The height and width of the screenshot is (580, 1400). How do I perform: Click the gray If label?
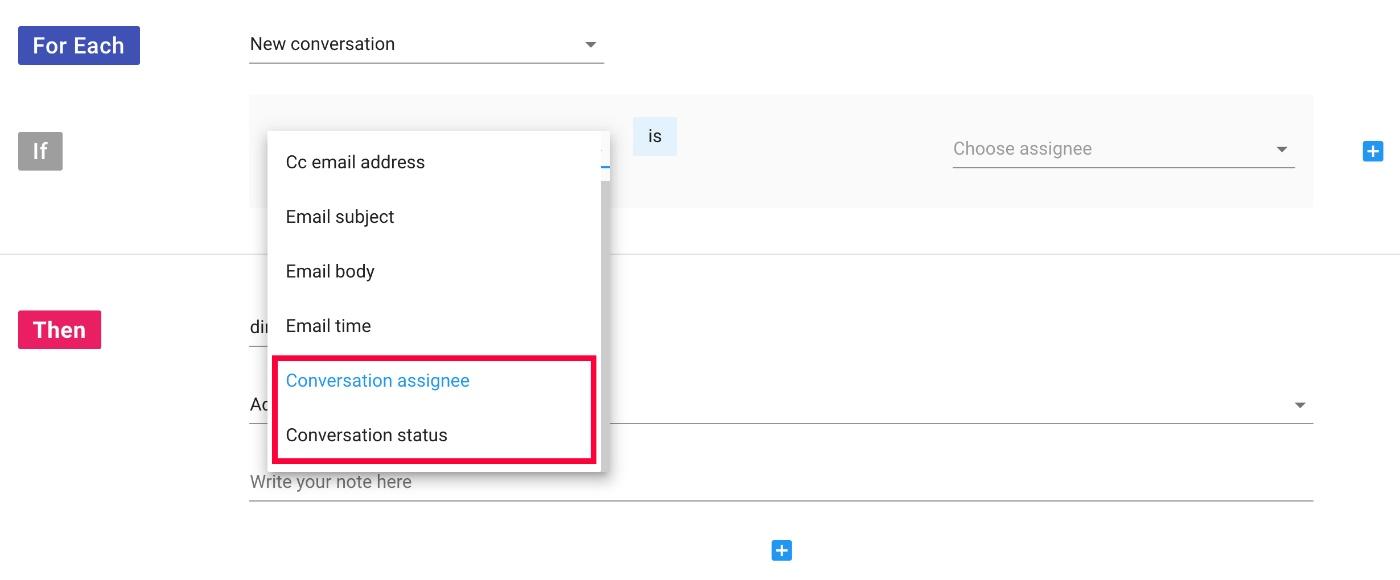pyautogui.click(x=40, y=151)
